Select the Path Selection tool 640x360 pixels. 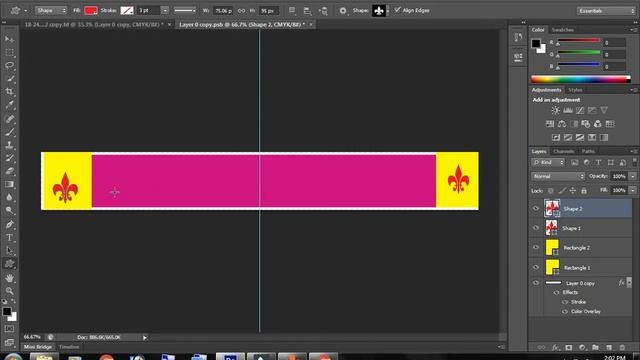click(9, 251)
